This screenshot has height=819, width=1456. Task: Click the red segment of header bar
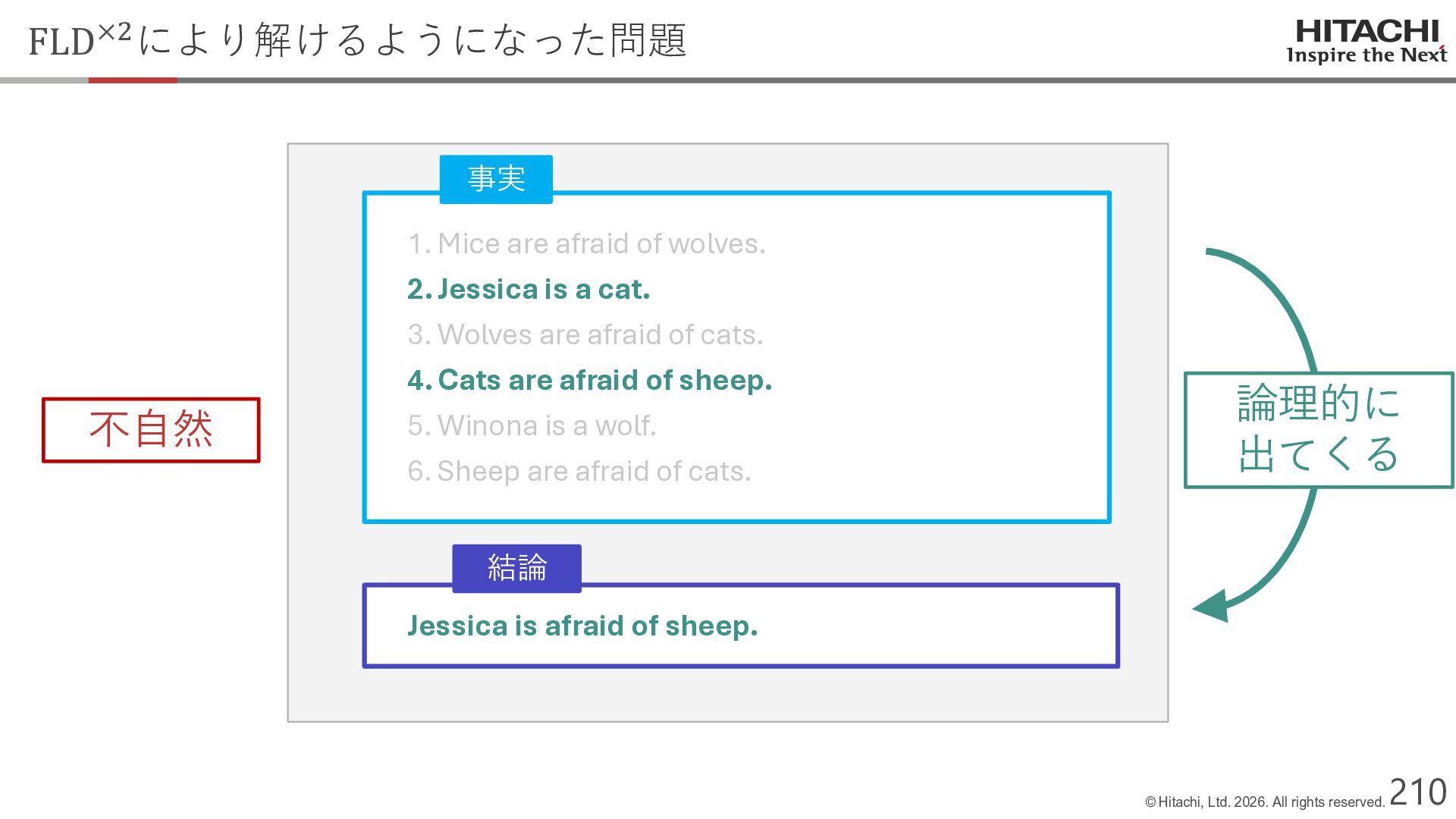[x=133, y=80]
